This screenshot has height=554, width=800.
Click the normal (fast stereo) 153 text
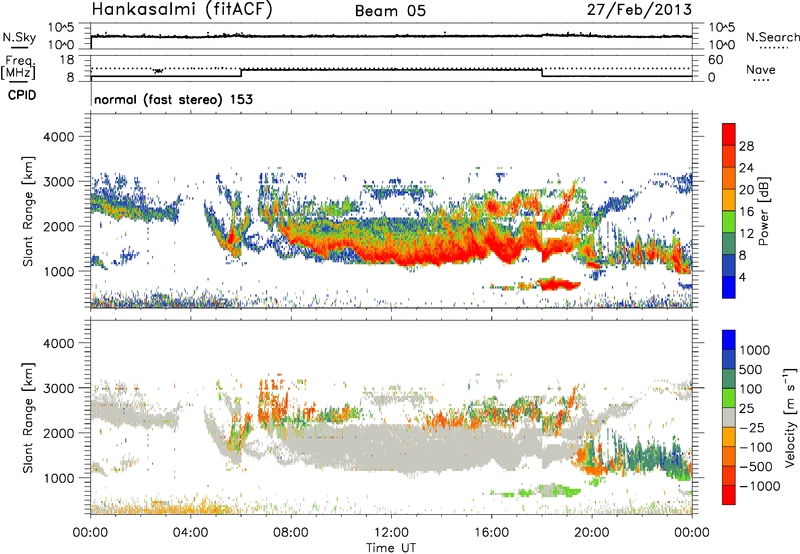click(173, 99)
